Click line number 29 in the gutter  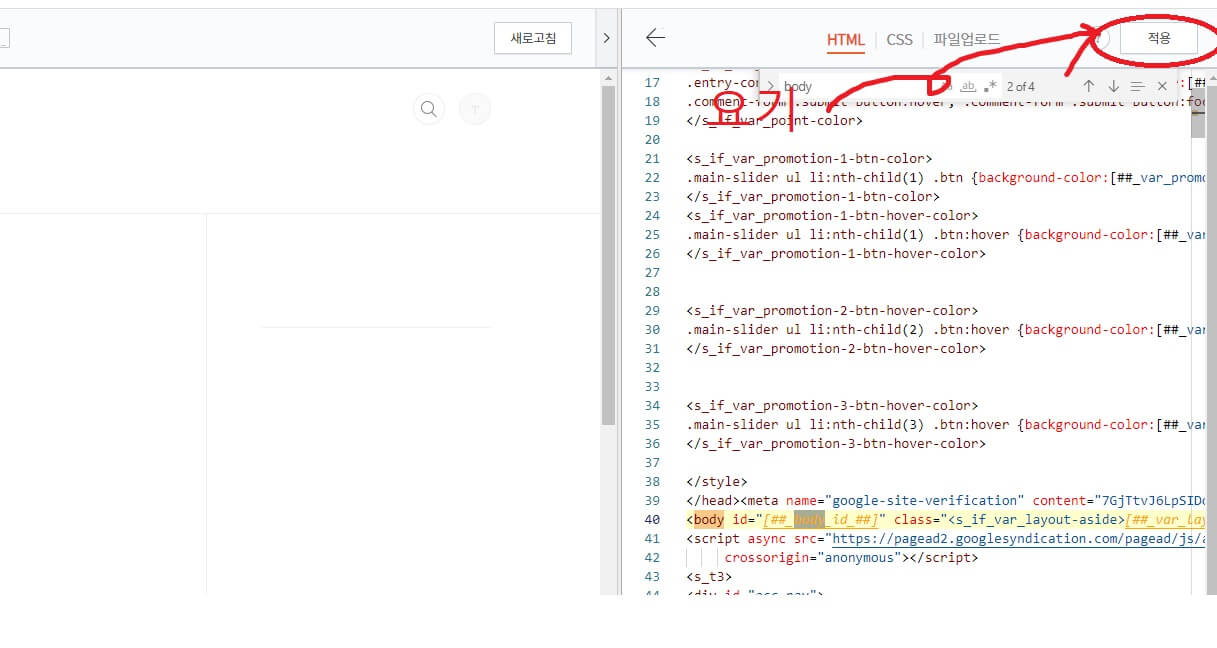click(652, 310)
